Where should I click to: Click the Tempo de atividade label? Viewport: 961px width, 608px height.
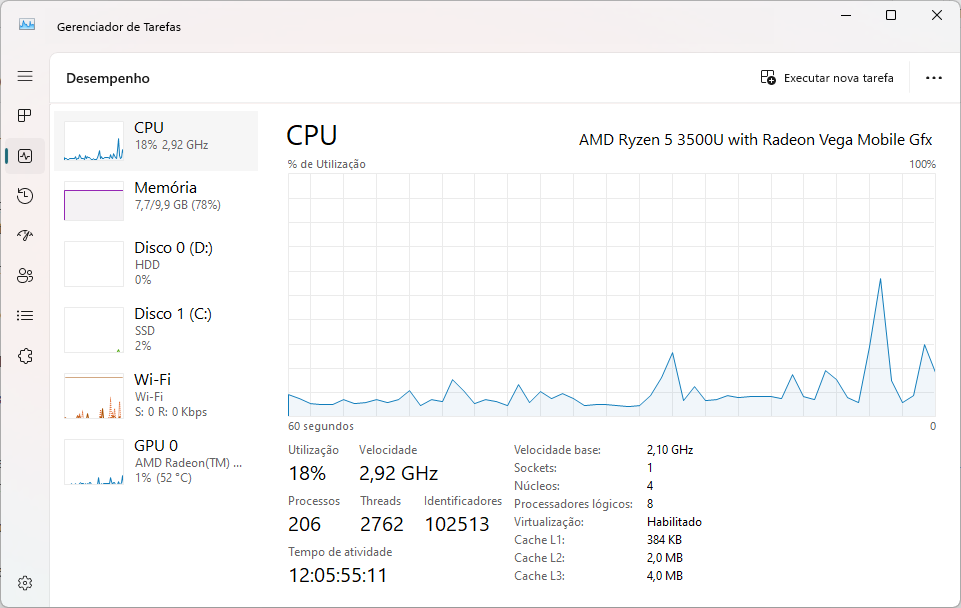tap(340, 552)
